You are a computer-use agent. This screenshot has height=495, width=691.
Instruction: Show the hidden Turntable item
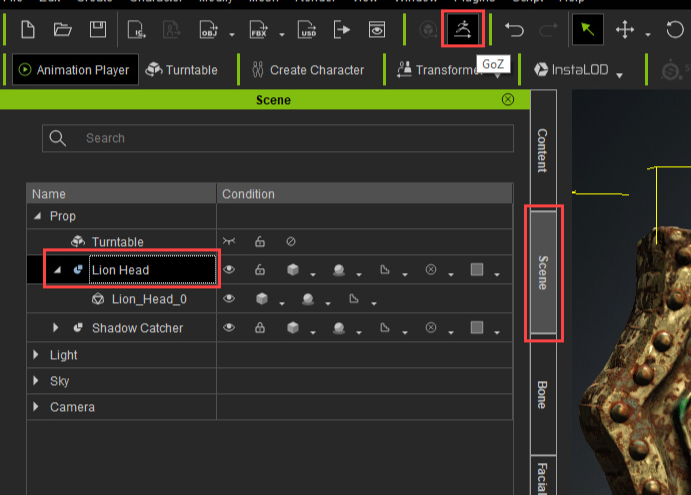click(230, 242)
